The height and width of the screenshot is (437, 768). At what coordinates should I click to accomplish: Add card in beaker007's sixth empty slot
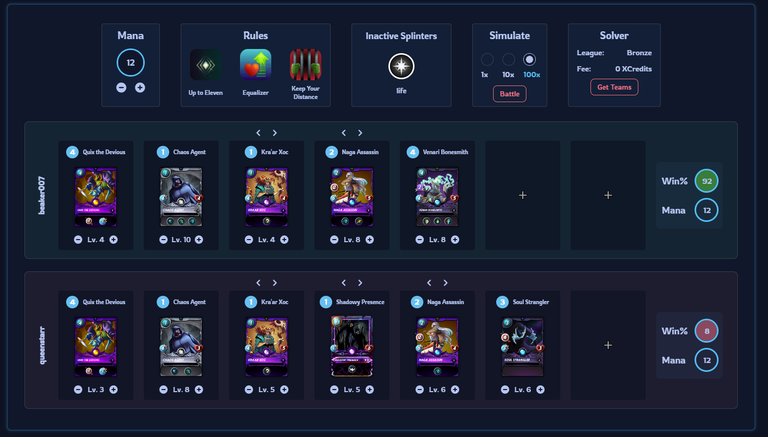[523, 195]
